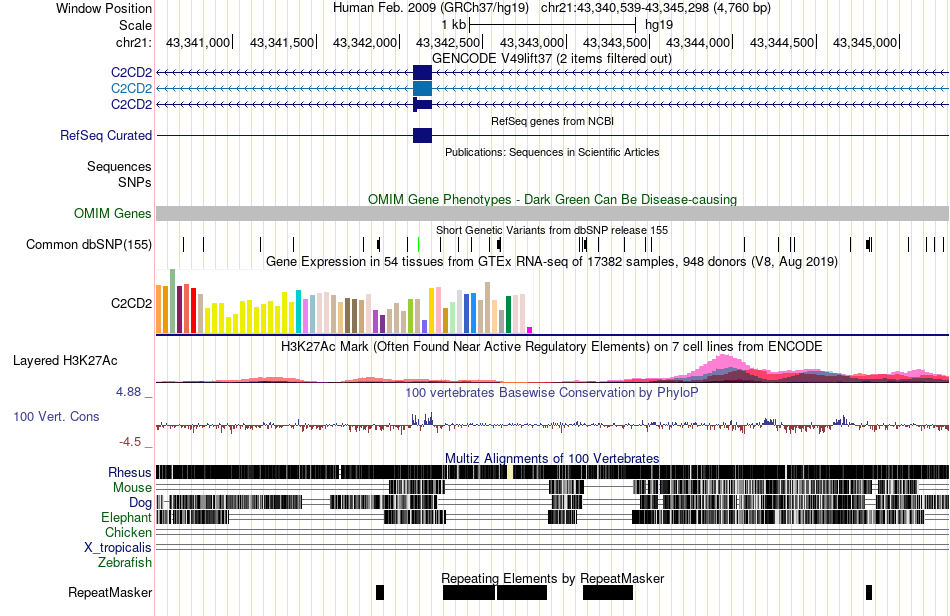Viewport: 950px width, 616px height.
Task: Click the SNPs track label
Action: 135,182
